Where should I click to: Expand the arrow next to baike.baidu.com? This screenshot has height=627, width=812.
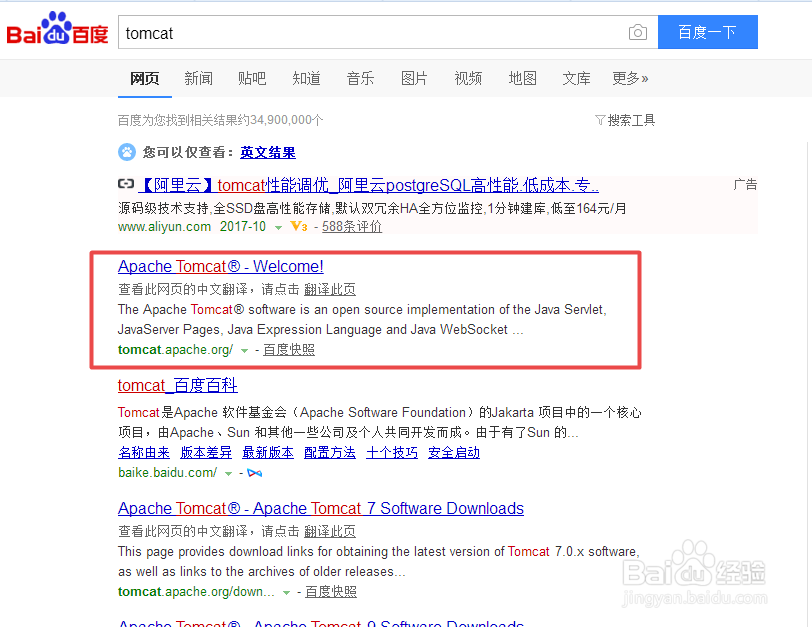click(x=228, y=473)
